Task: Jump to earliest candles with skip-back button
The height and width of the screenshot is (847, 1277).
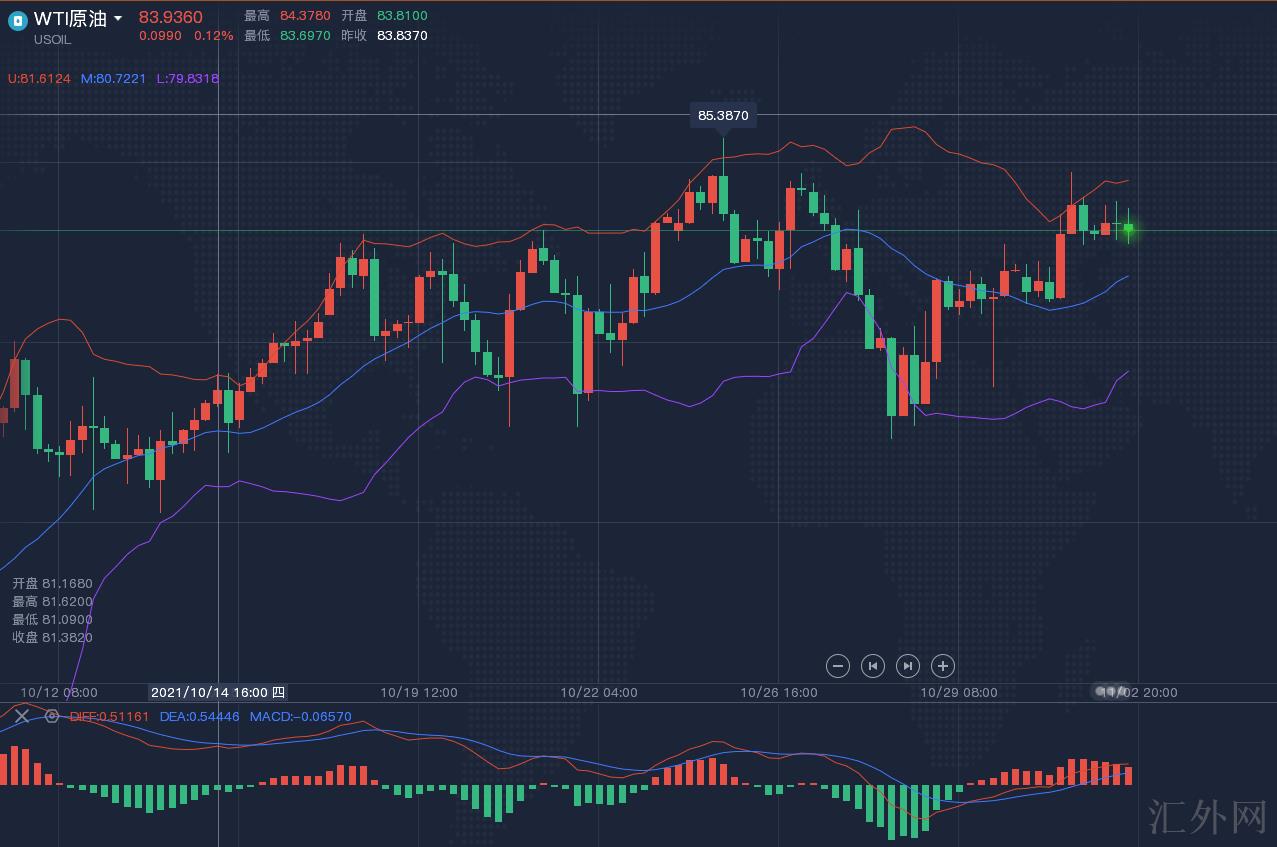Action: (873, 665)
